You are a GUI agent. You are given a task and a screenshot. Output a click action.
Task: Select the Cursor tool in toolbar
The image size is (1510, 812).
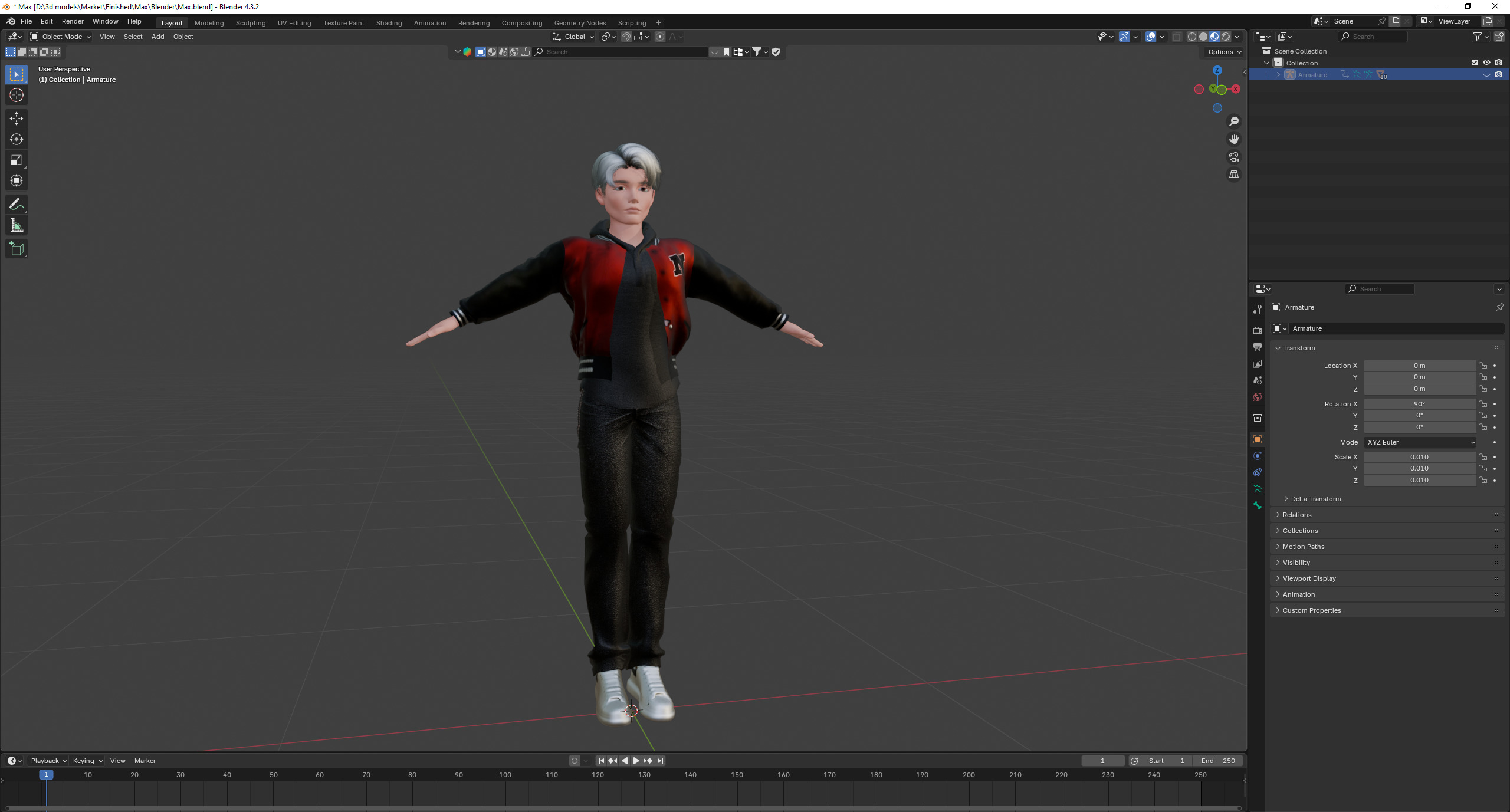coord(17,95)
